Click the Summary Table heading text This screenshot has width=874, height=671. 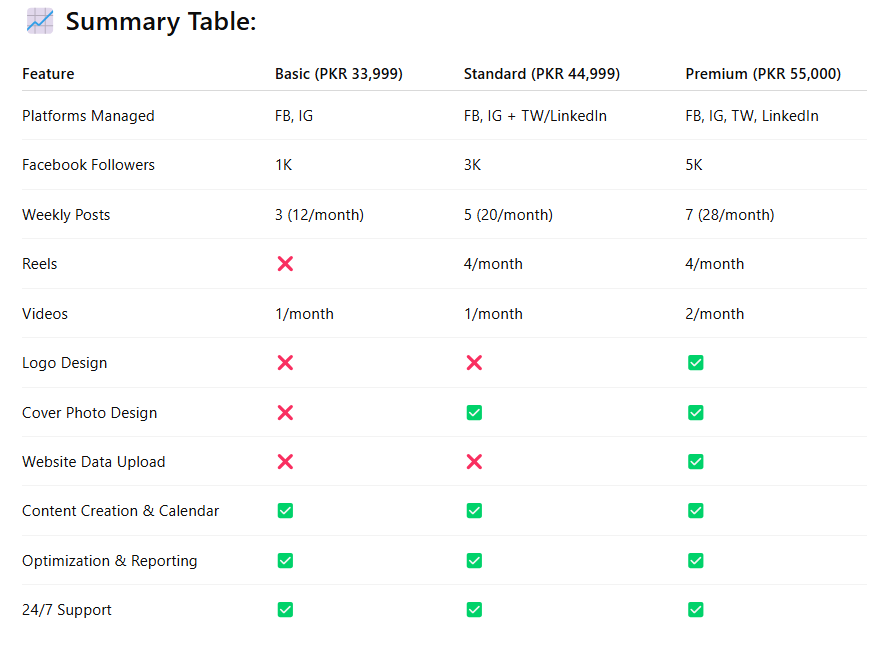click(x=161, y=22)
